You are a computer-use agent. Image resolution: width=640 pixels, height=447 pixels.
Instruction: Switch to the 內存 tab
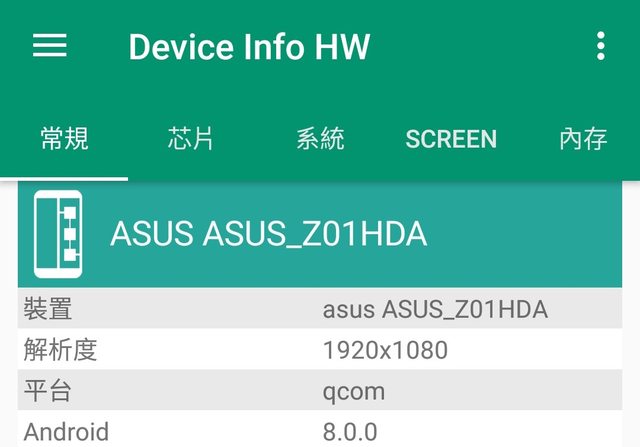583,139
